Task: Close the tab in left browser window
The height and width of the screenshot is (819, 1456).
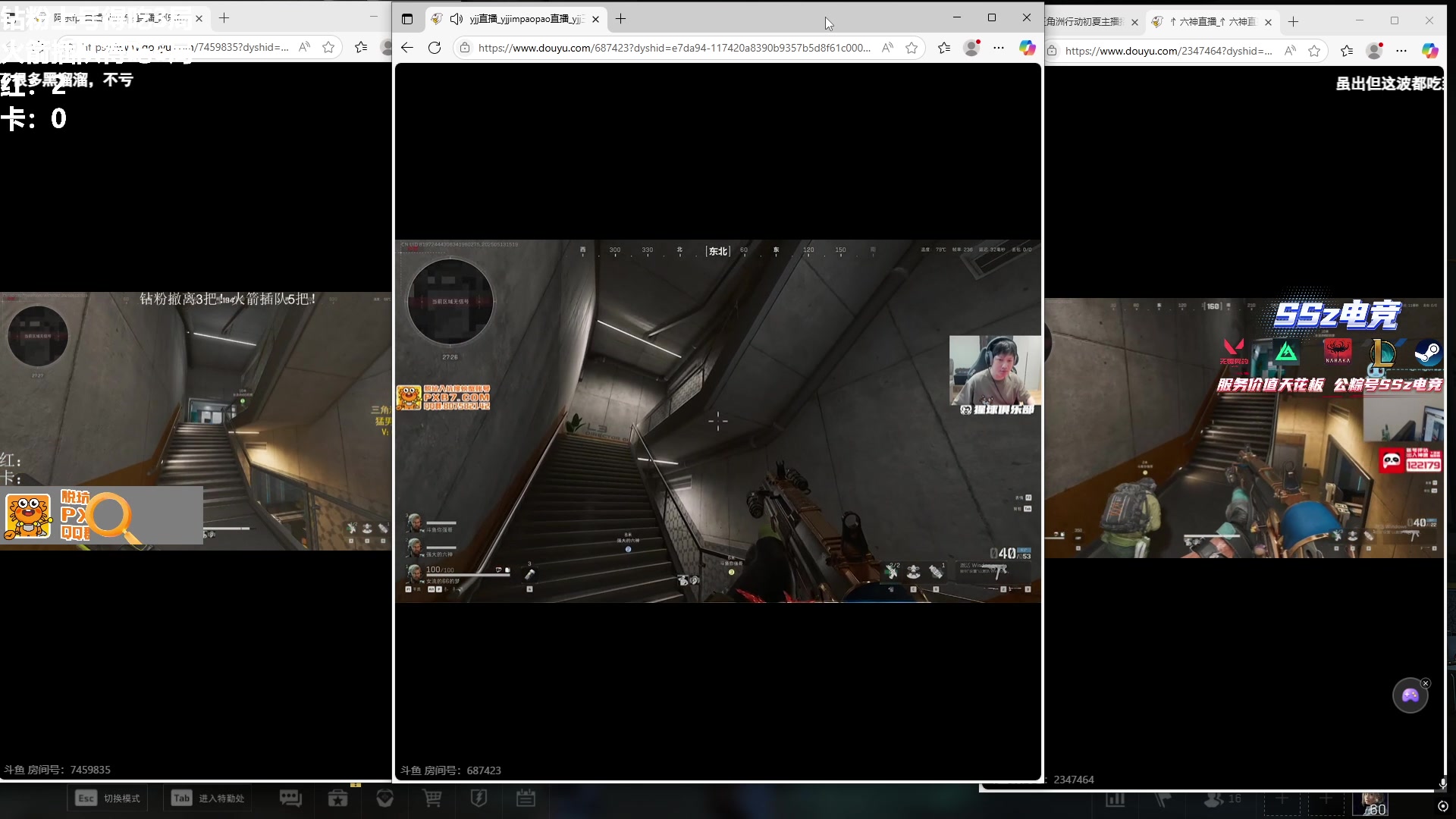Action: tap(199, 18)
